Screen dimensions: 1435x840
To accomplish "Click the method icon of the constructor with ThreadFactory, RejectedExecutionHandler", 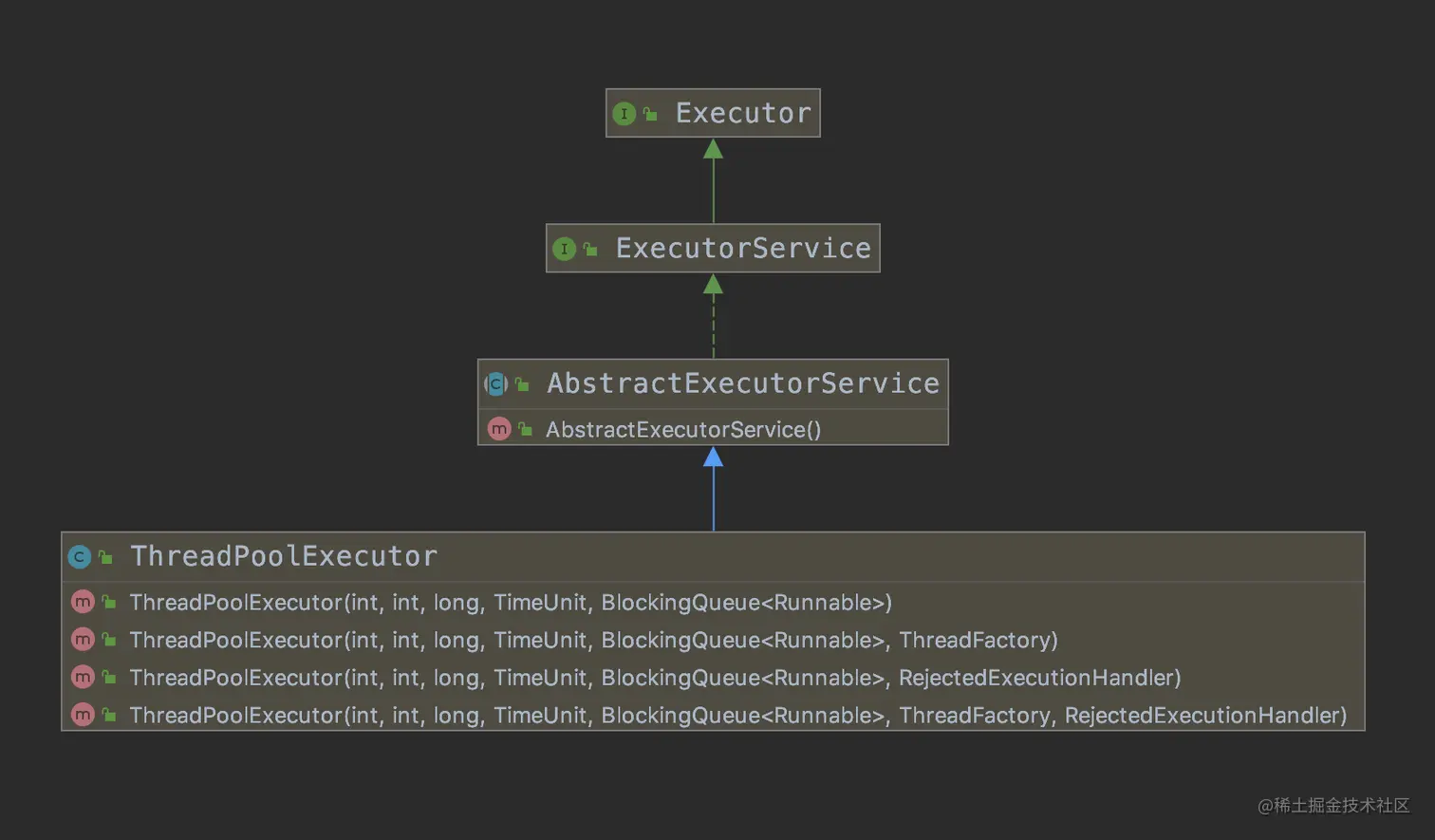I will pos(83,715).
